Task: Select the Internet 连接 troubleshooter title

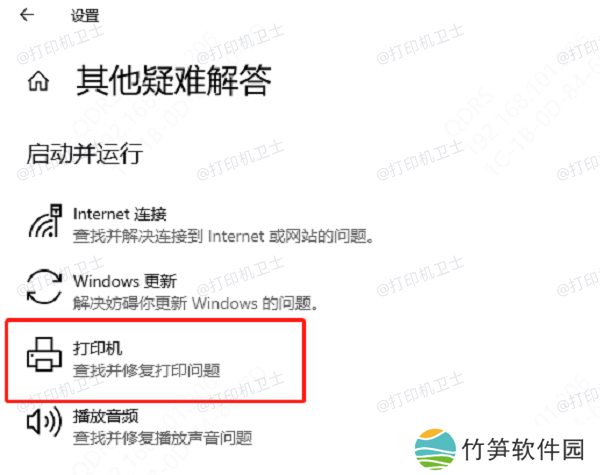Action: (120, 214)
